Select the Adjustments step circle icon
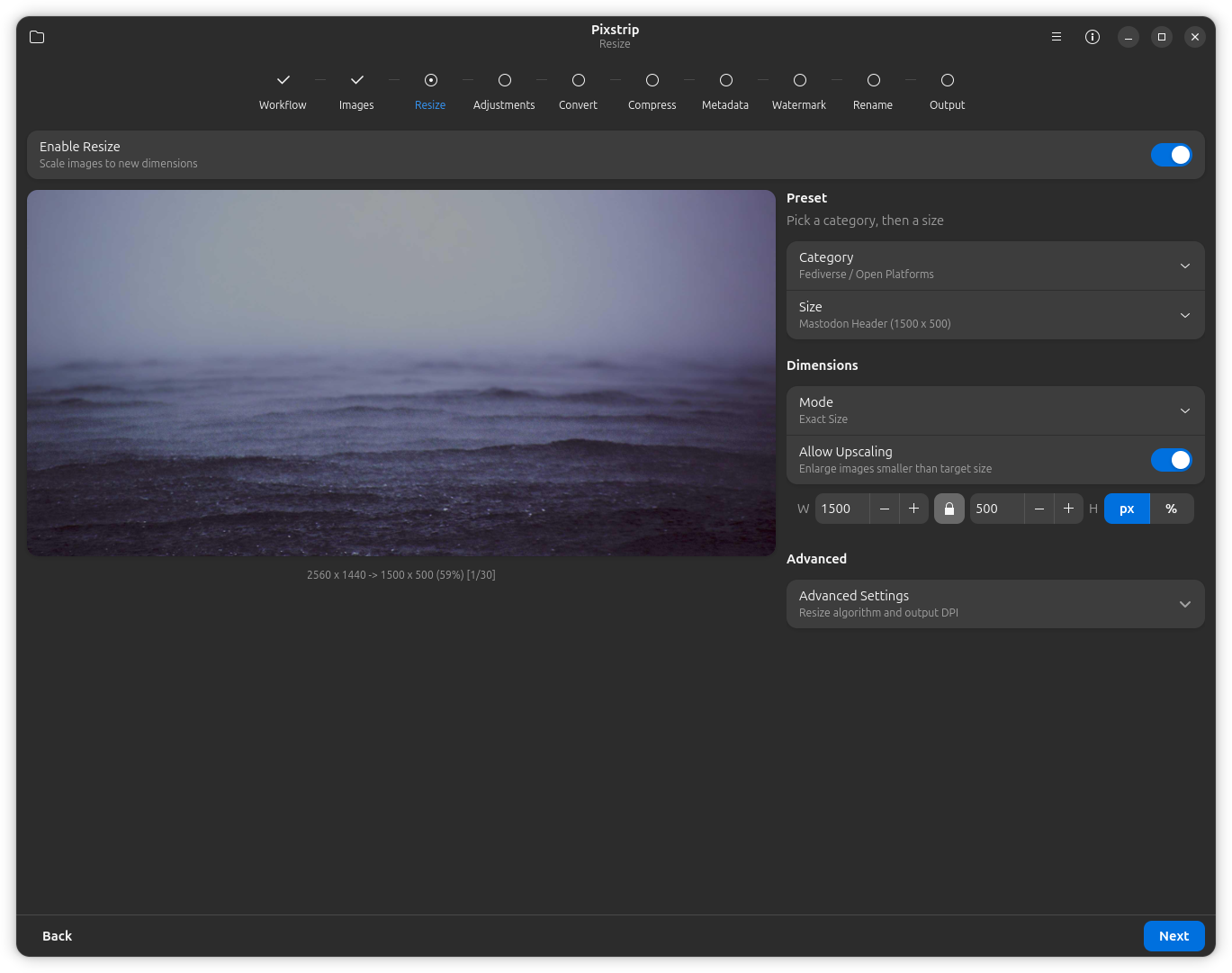 [504, 80]
